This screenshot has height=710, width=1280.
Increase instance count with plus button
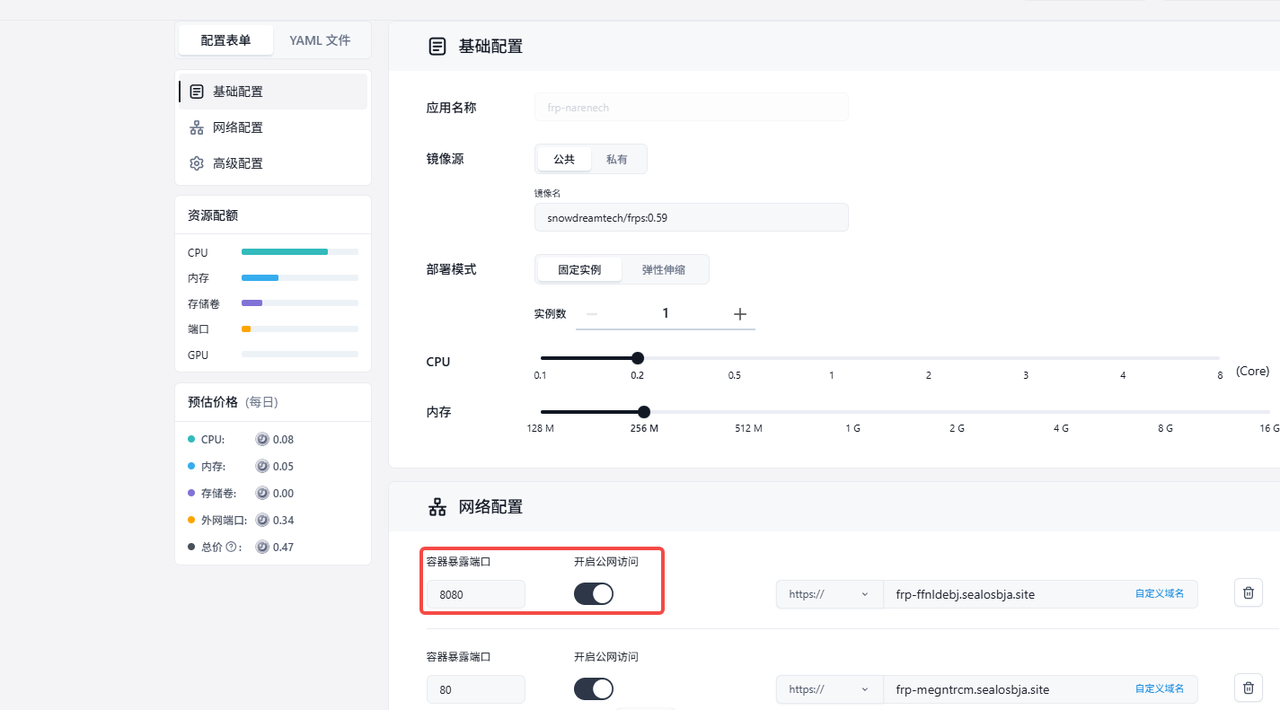click(740, 314)
